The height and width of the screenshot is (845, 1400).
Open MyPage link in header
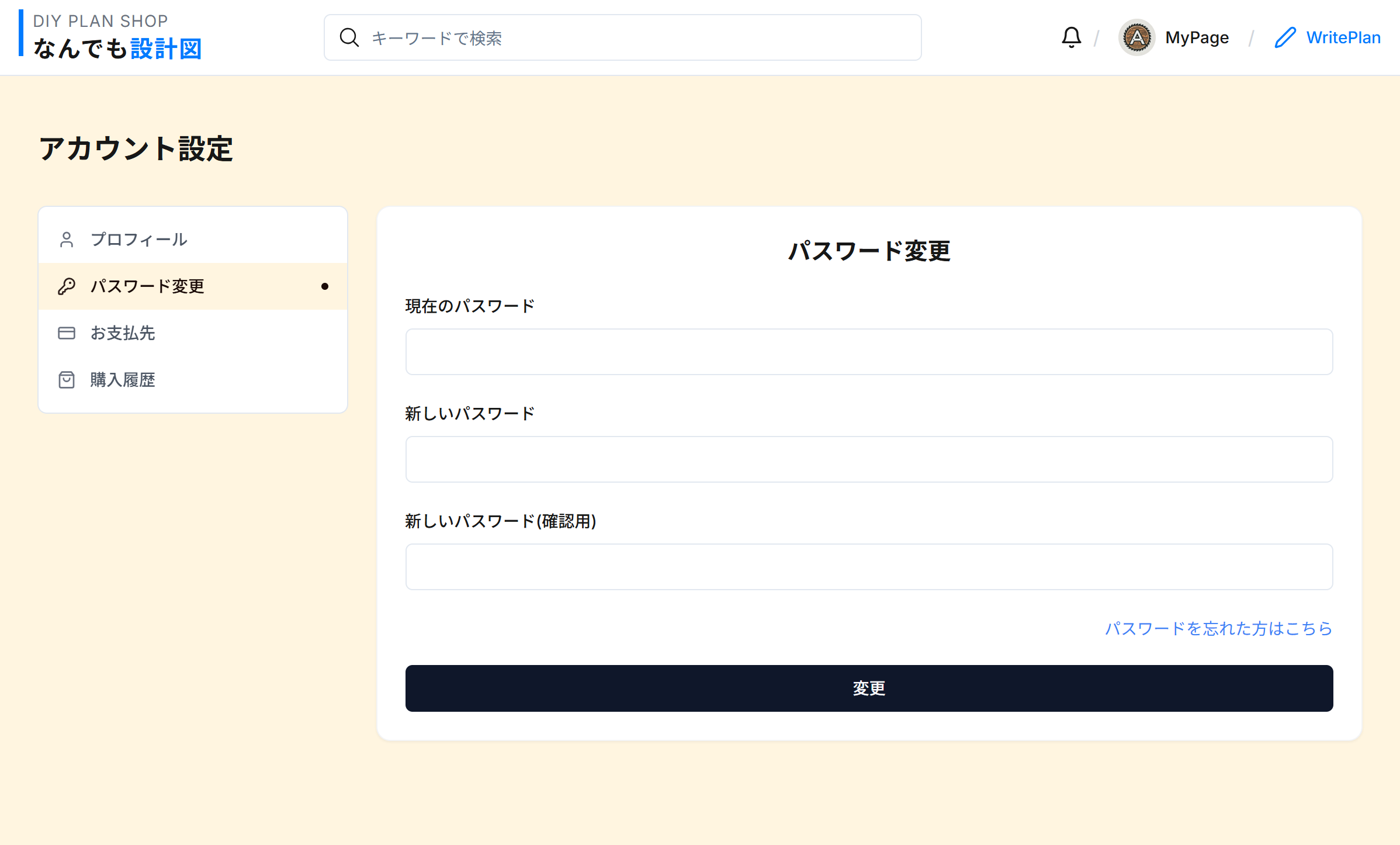point(1197,37)
